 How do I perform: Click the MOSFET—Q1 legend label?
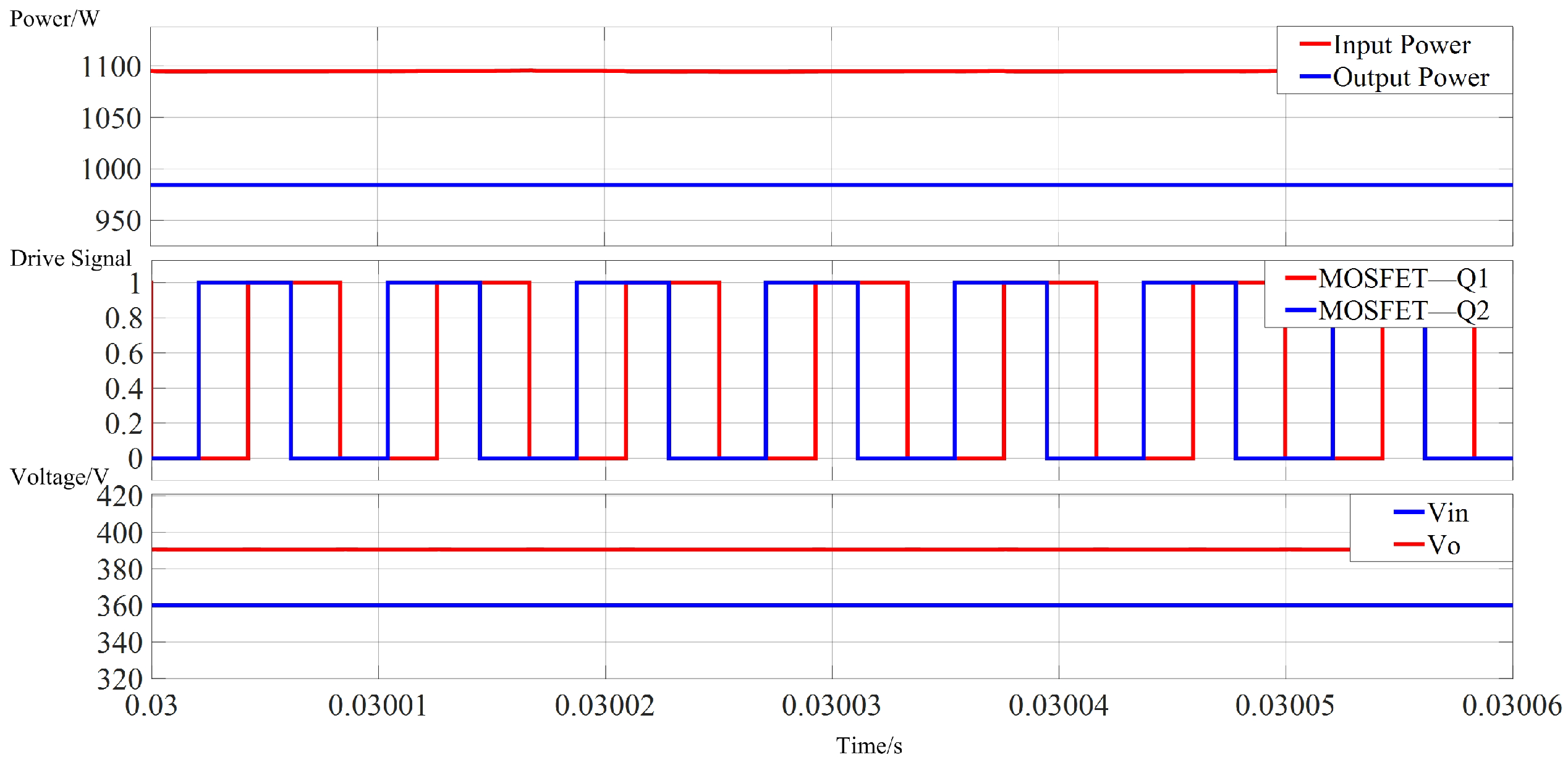pyautogui.click(x=1403, y=278)
